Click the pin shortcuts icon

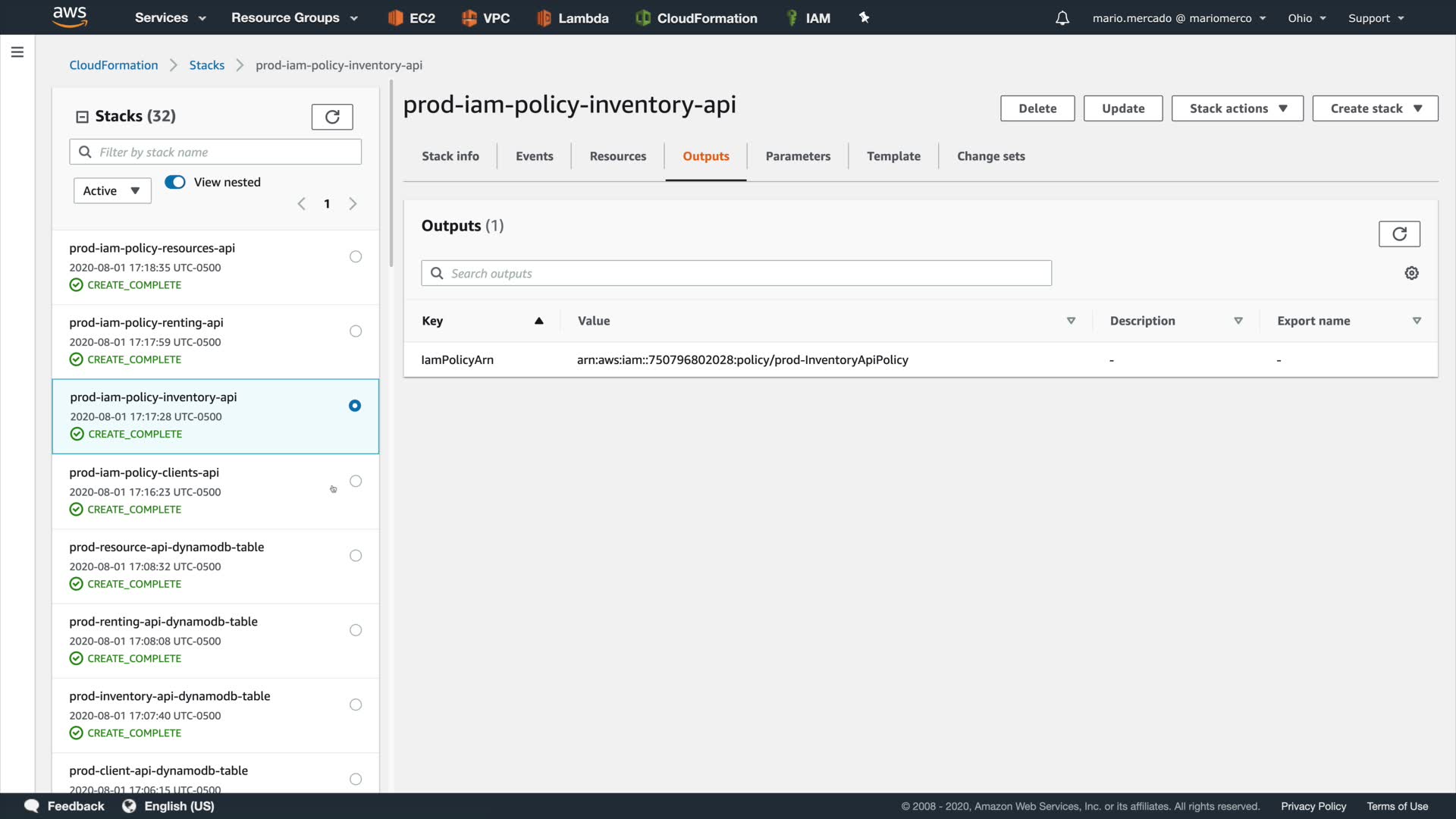coord(864,17)
